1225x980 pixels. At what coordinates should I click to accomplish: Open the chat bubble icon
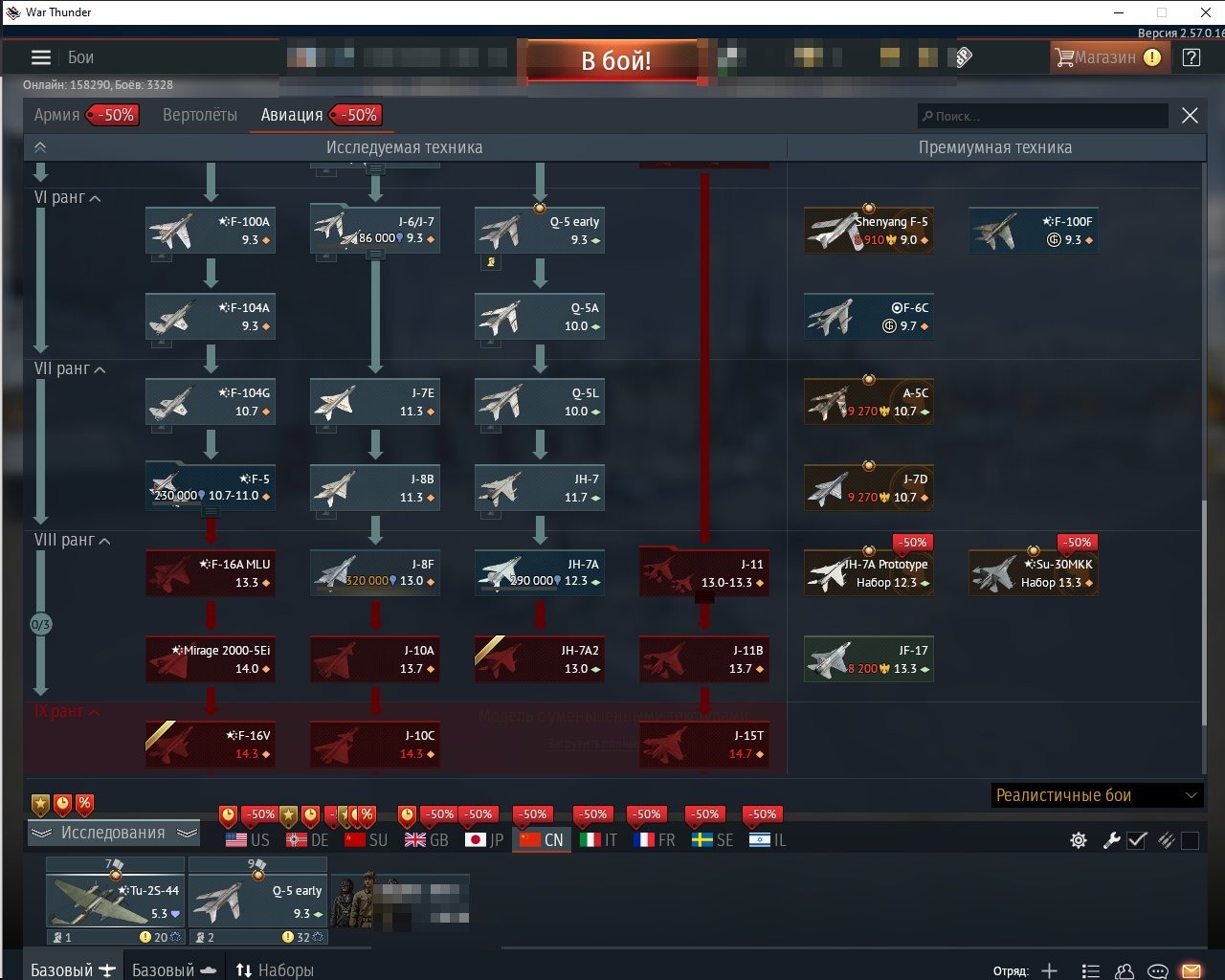(x=1157, y=970)
